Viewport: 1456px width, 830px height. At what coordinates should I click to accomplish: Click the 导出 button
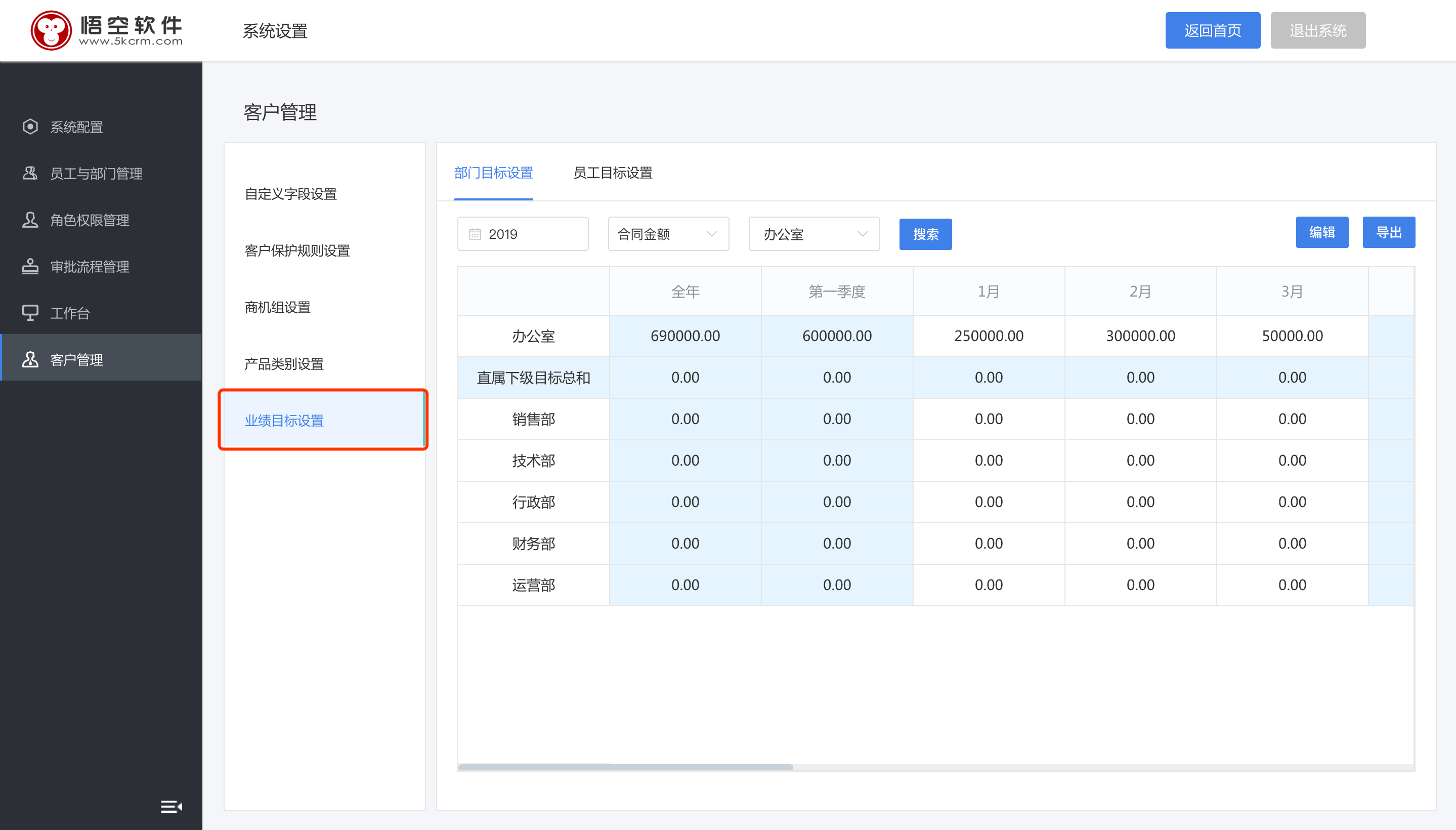[1388, 233]
